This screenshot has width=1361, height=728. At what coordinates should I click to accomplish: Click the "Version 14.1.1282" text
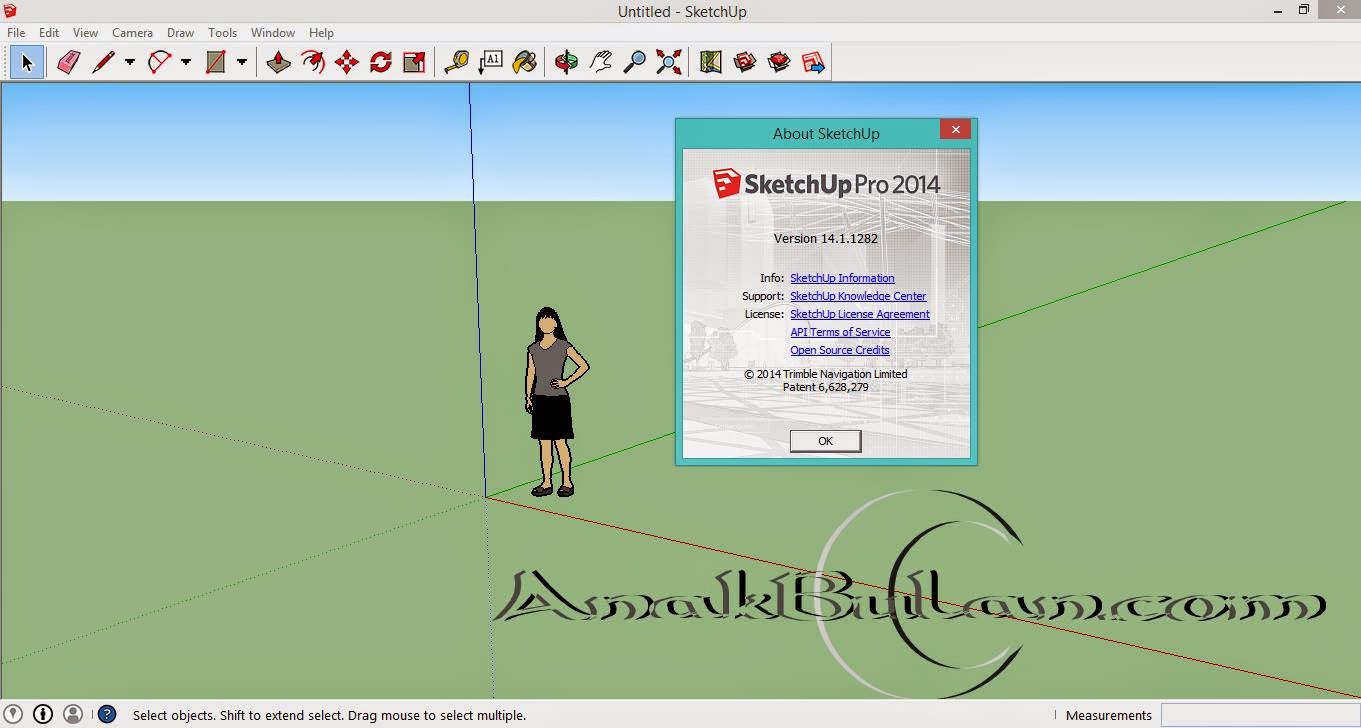coord(826,239)
